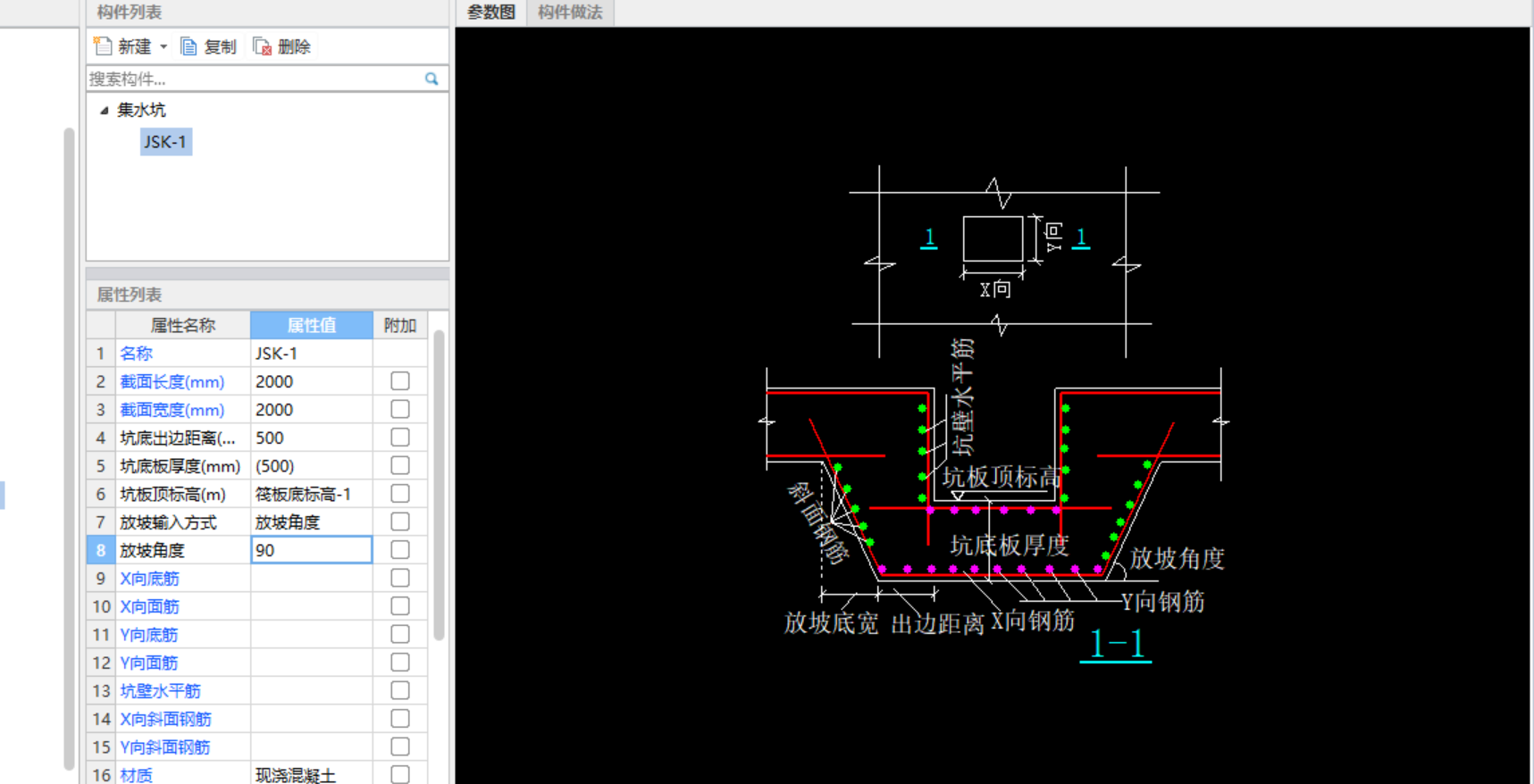1534x784 pixels.
Task: Click the 坑壁水平筋 label in diagram
Action: [x=962, y=397]
